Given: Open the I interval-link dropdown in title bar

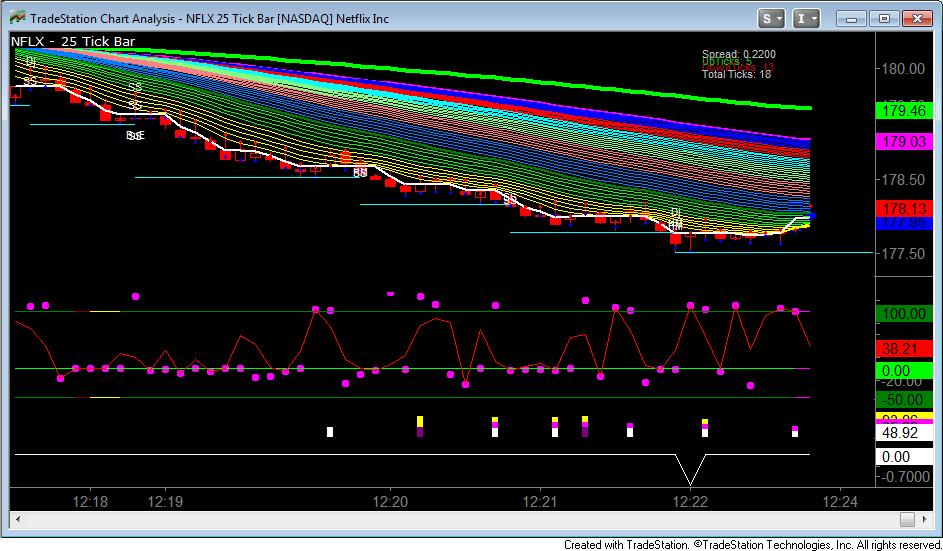Looking at the screenshot, I should [x=806, y=19].
